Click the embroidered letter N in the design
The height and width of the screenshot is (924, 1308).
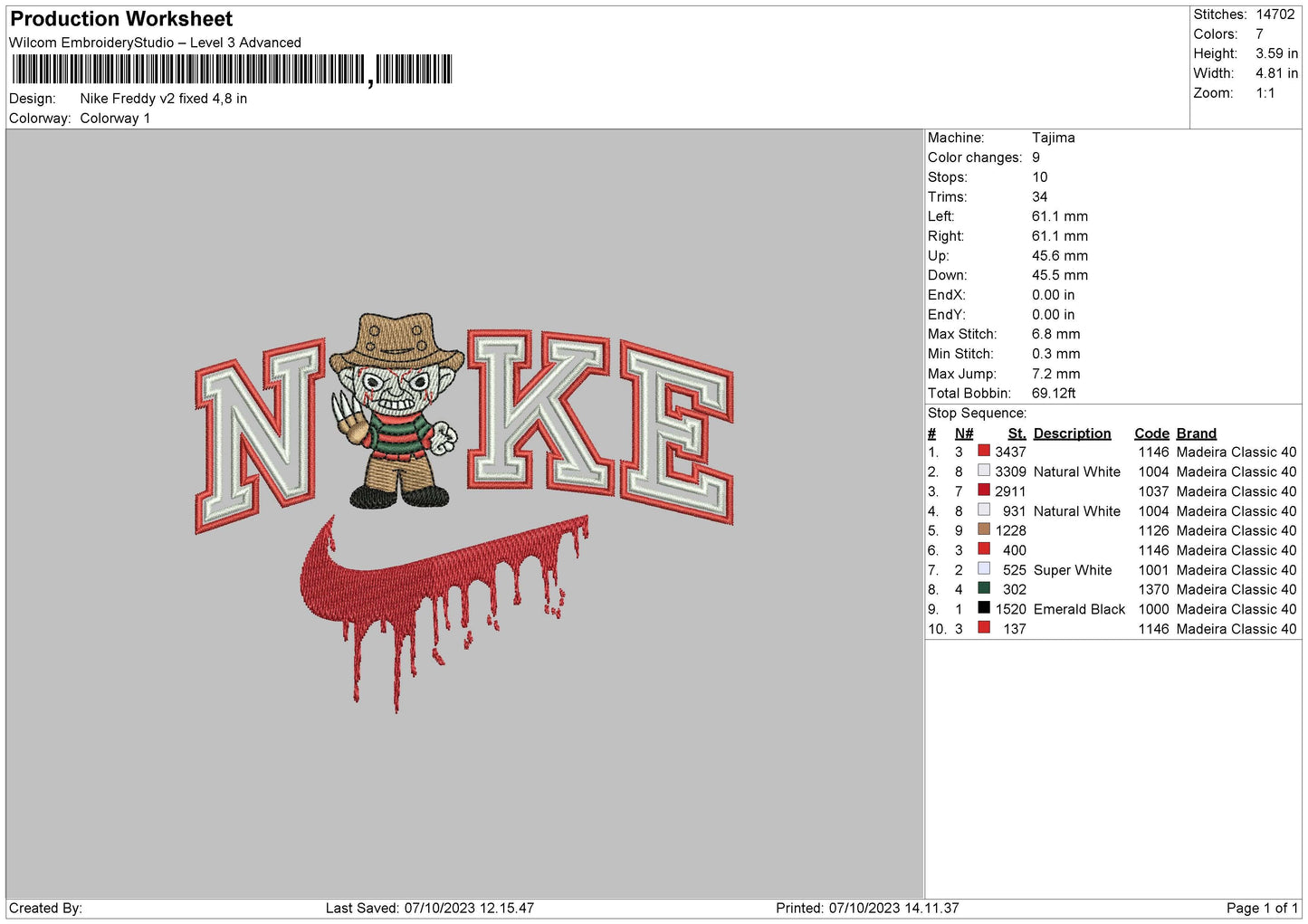(260, 437)
